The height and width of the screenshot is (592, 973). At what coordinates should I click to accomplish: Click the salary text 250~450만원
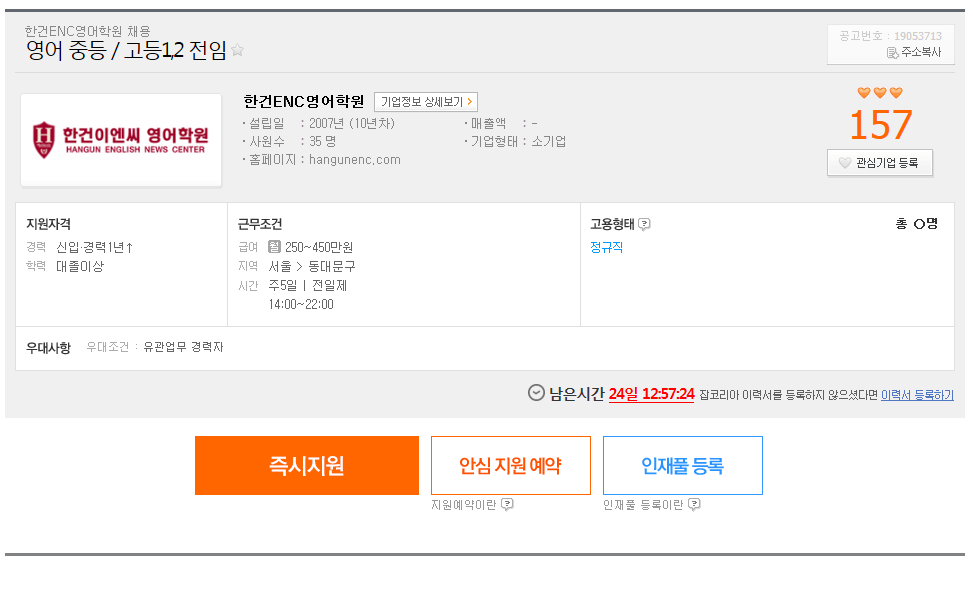click(319, 248)
